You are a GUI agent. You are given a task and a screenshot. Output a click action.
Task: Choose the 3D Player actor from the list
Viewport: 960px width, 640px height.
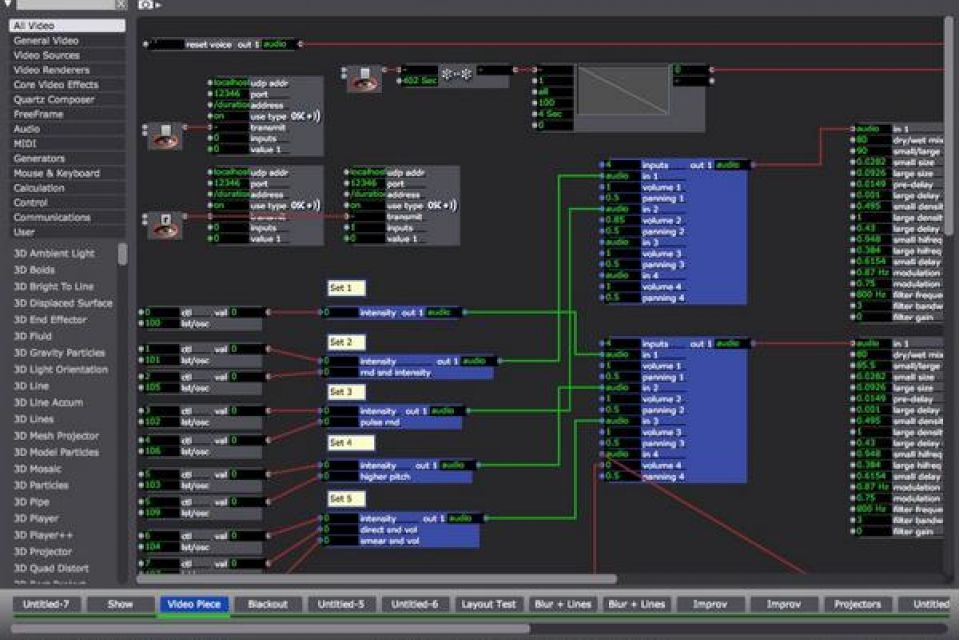pyautogui.click(x=36, y=519)
